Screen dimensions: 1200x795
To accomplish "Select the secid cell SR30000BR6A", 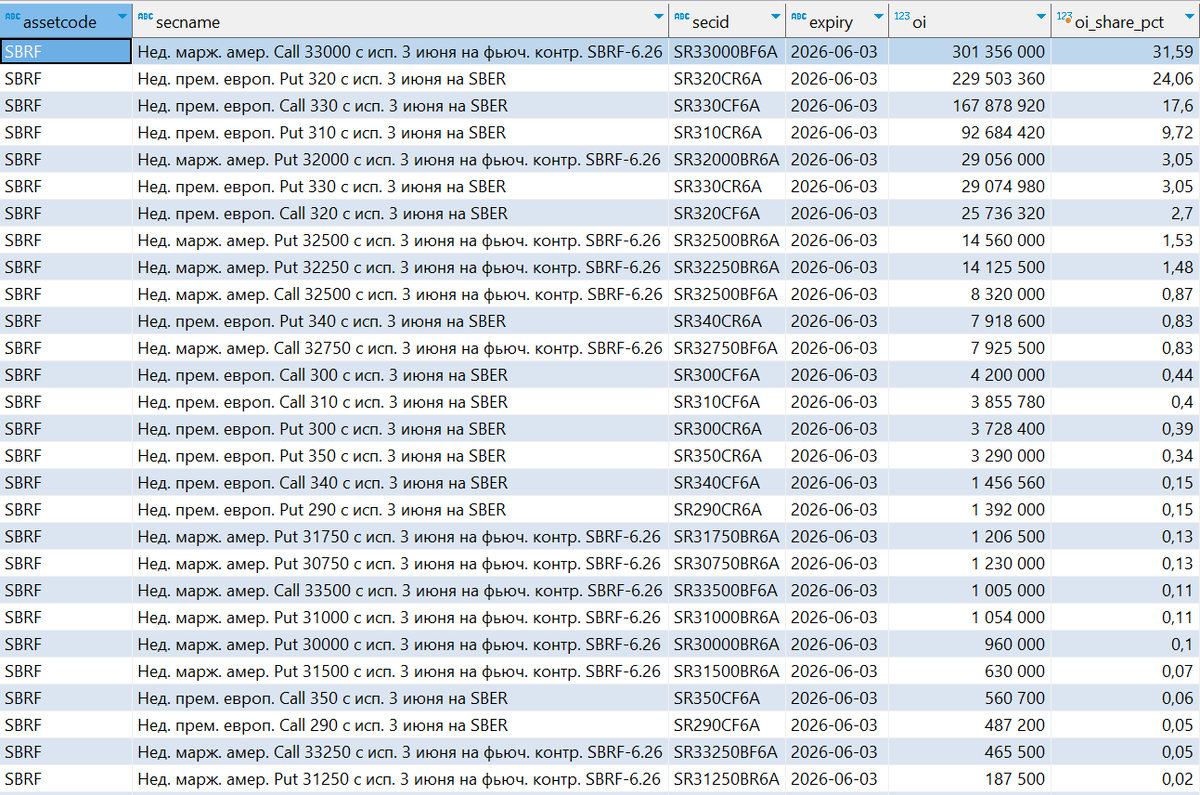I will 727,644.
